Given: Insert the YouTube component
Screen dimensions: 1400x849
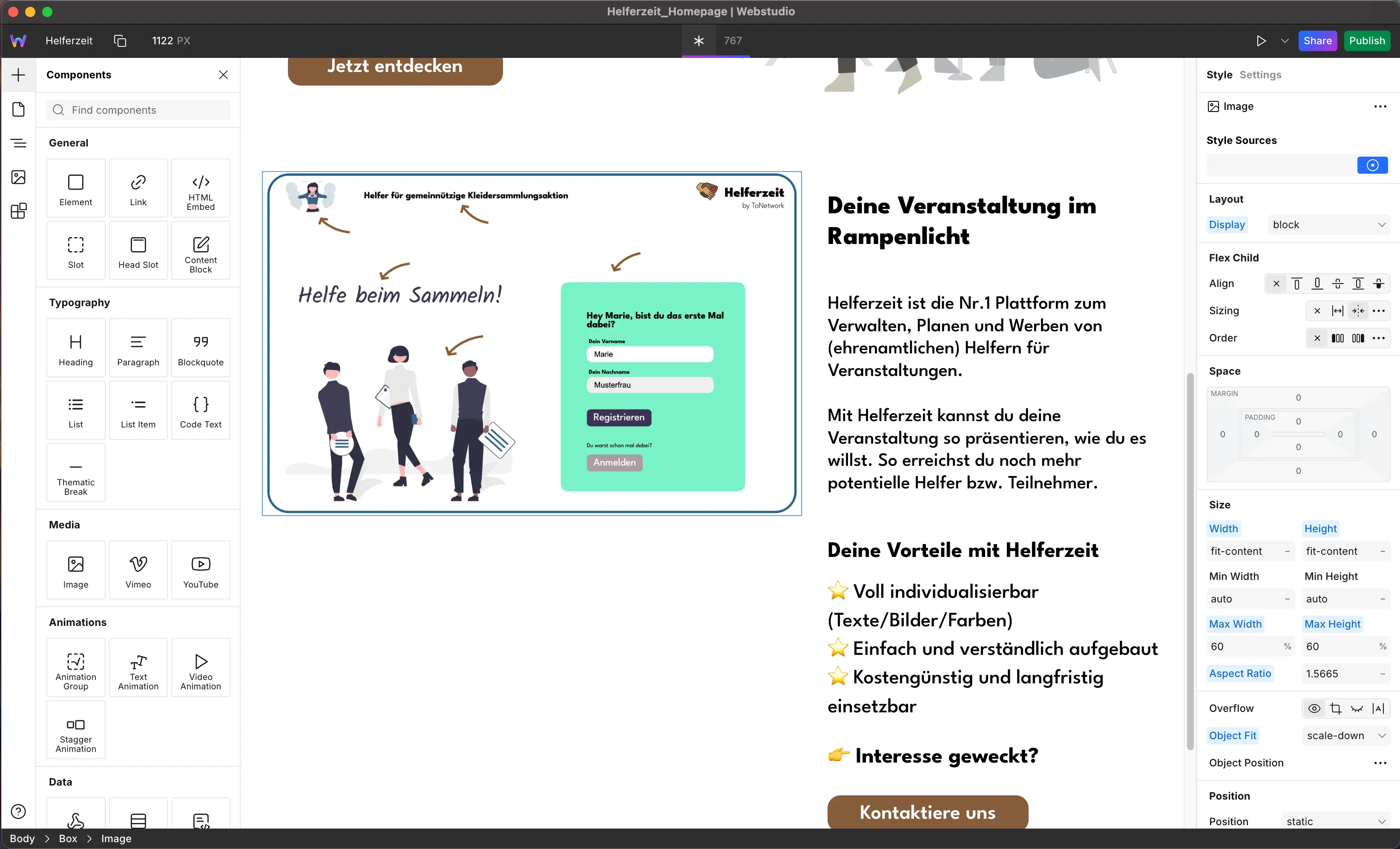Looking at the screenshot, I should tap(201, 570).
